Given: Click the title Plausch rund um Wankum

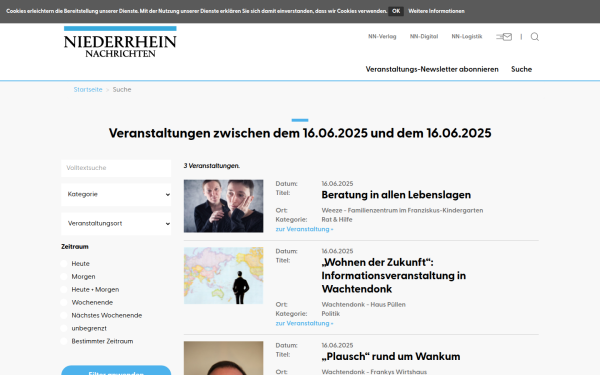Looking at the screenshot, I should [x=391, y=356].
